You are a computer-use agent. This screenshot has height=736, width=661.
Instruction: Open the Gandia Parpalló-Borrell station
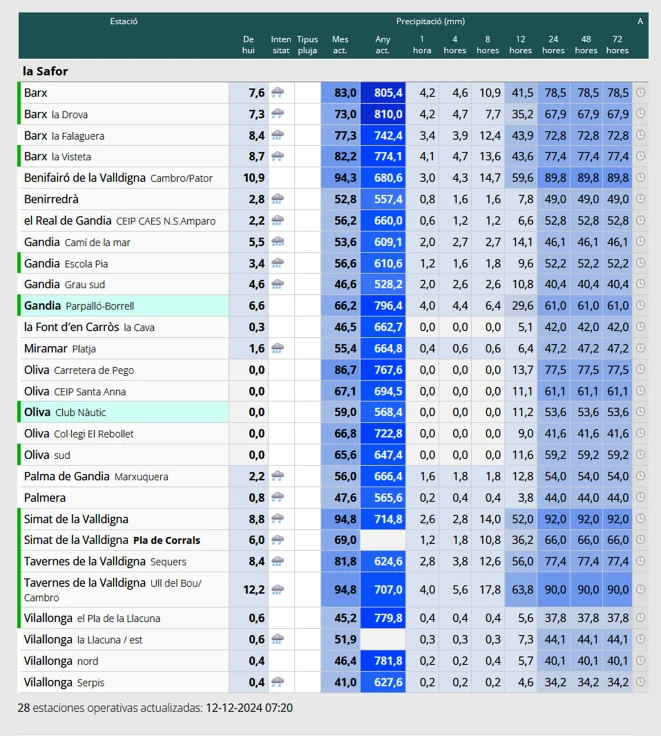point(79,306)
